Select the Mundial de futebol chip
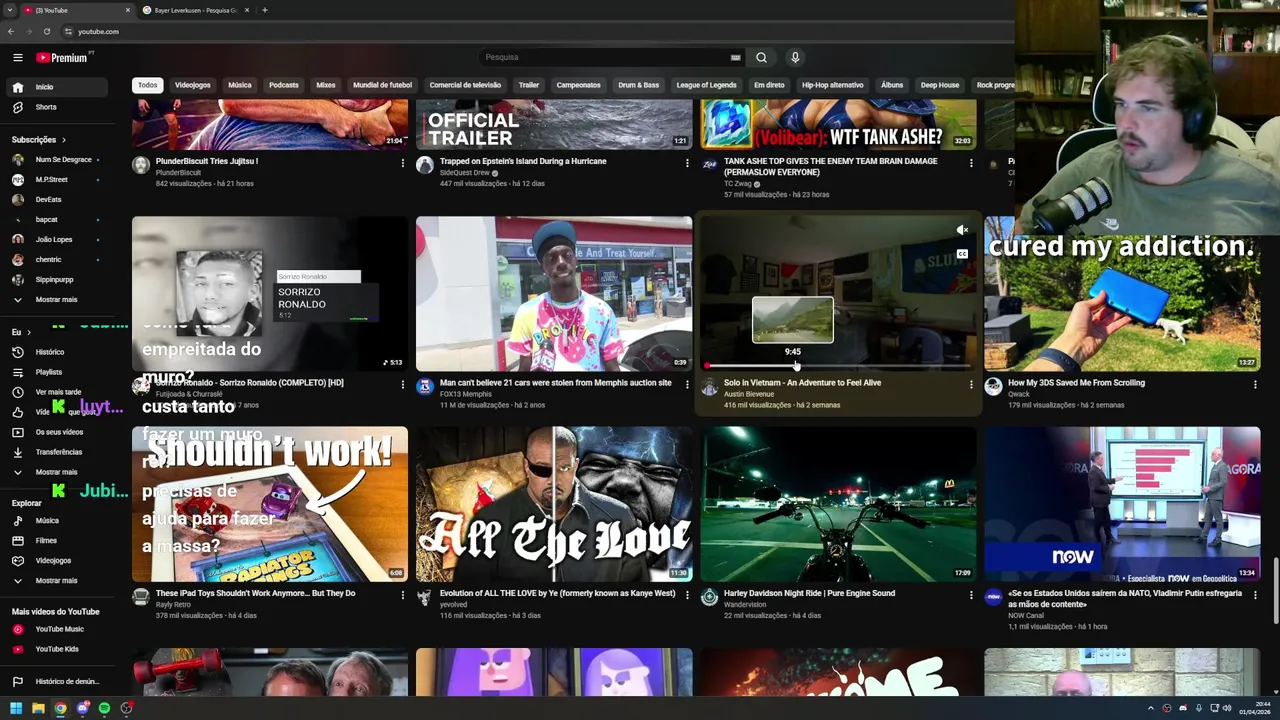The image size is (1280, 720). tap(382, 85)
